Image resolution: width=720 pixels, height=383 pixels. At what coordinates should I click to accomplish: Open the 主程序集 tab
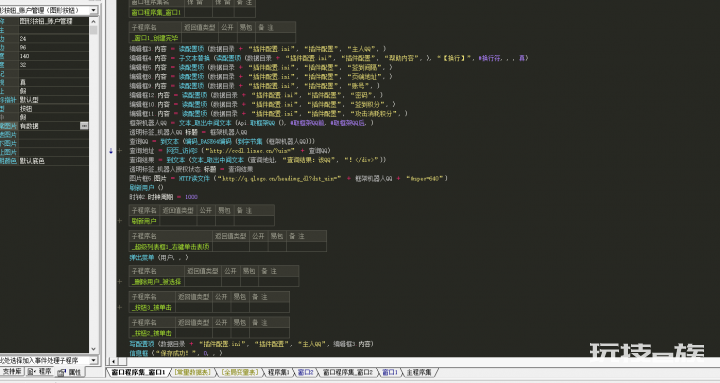419,372
